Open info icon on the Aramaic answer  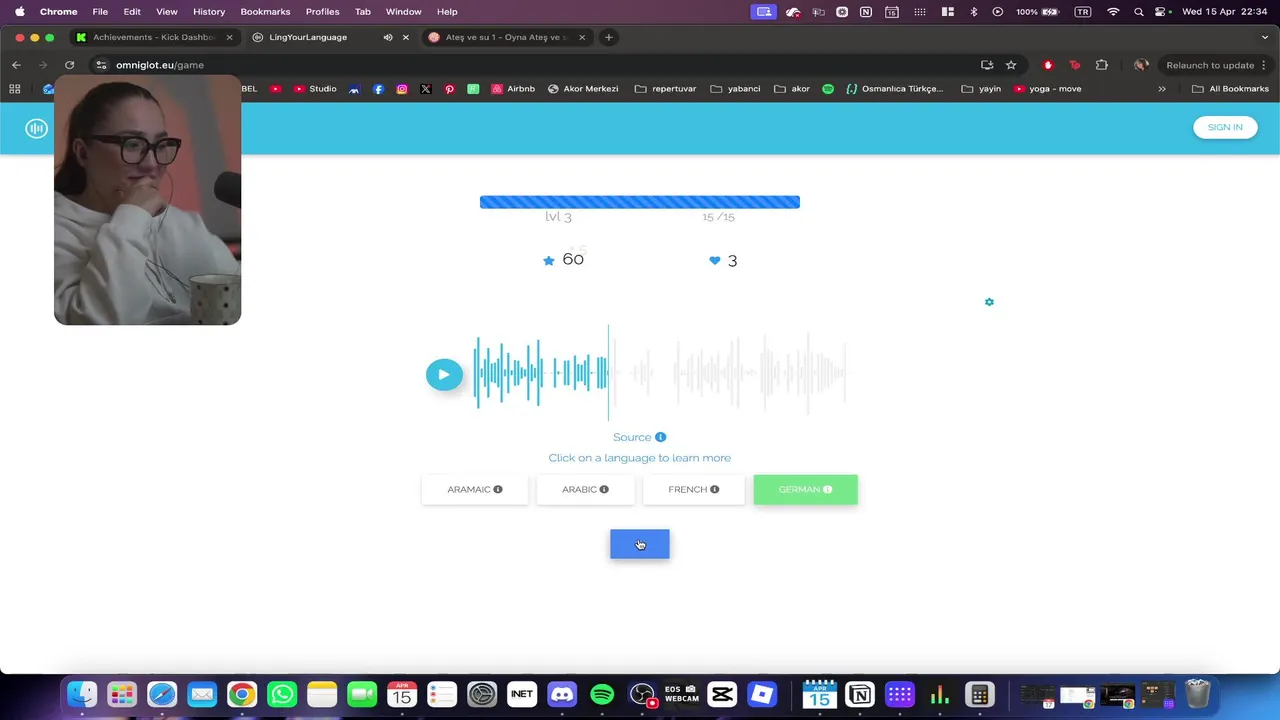pos(498,490)
